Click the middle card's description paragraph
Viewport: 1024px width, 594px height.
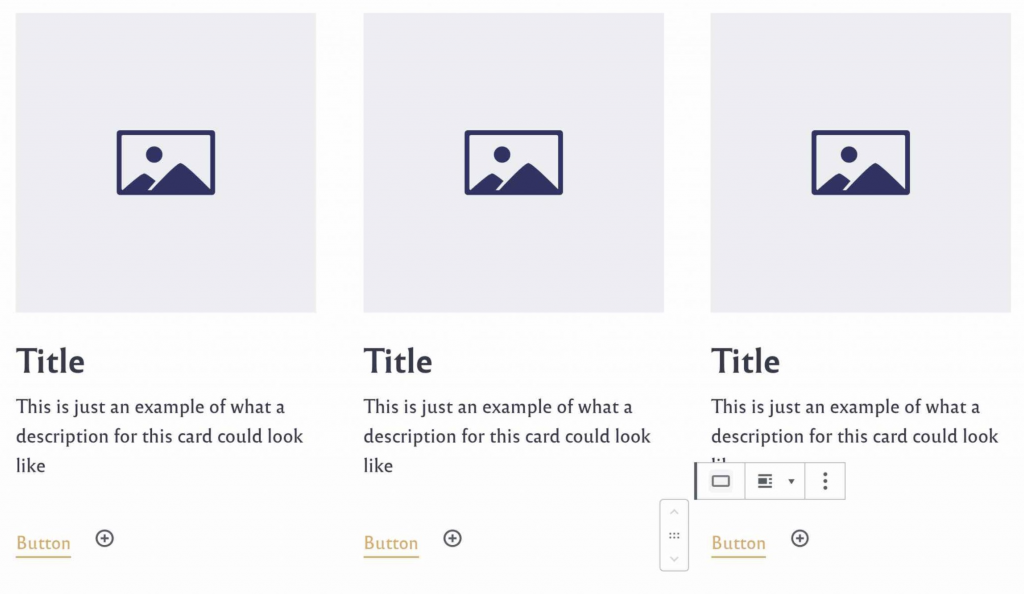click(507, 436)
